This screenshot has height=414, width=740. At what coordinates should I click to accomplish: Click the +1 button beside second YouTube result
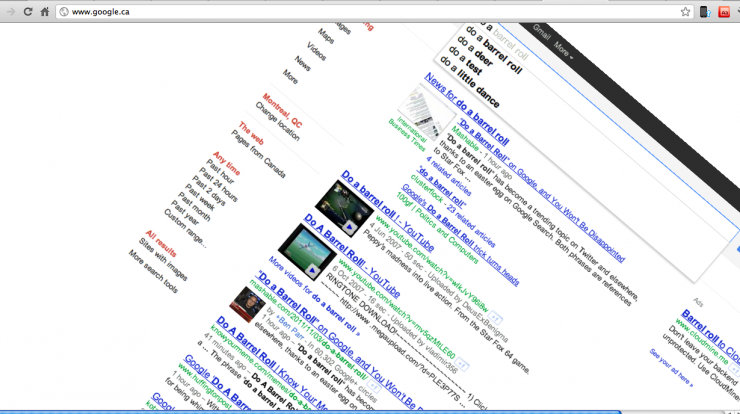click(x=462, y=363)
